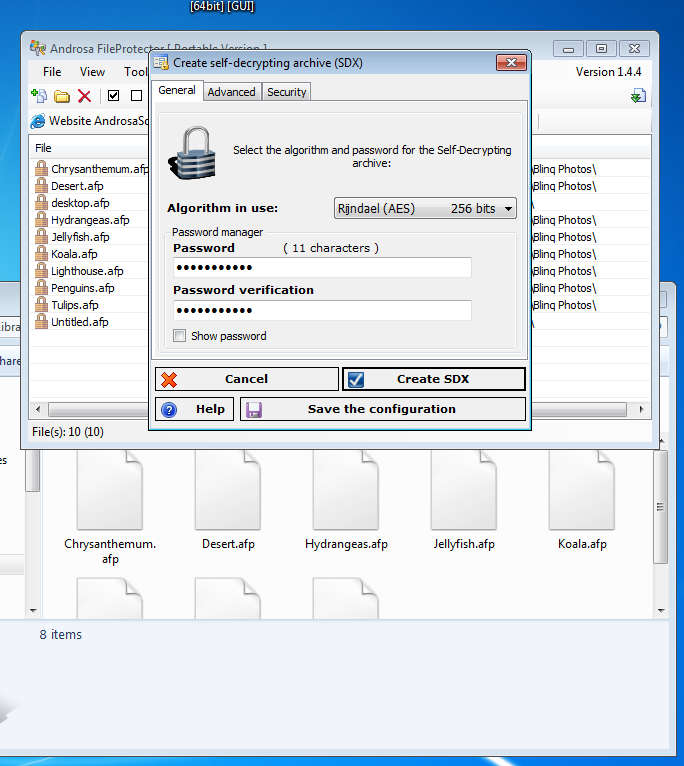Click the dialog title bar SDX icon
This screenshot has height=766, width=684.
(x=161, y=63)
